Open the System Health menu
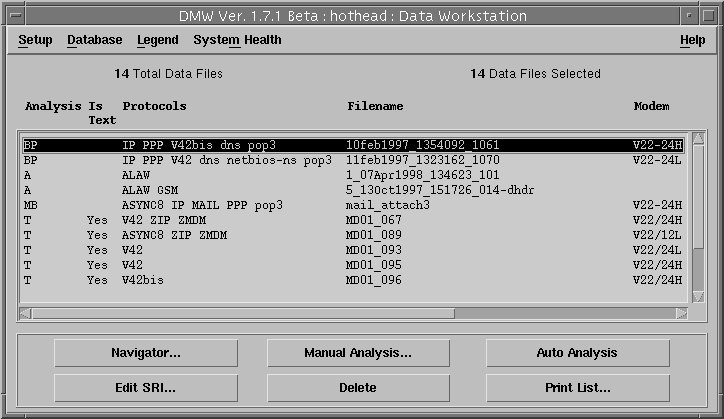This screenshot has height=419, width=724. [x=237, y=40]
